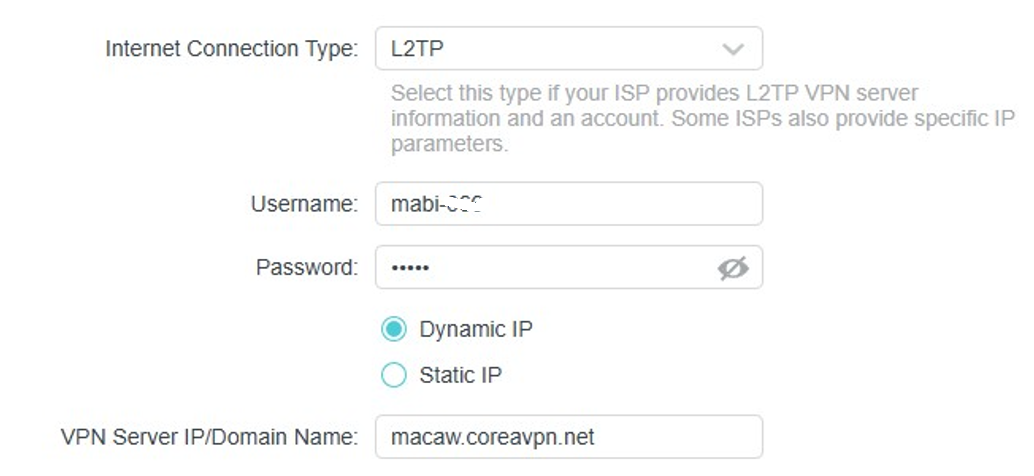The image size is (1034, 476).
Task: Focus the Password input field
Action: 560,268
